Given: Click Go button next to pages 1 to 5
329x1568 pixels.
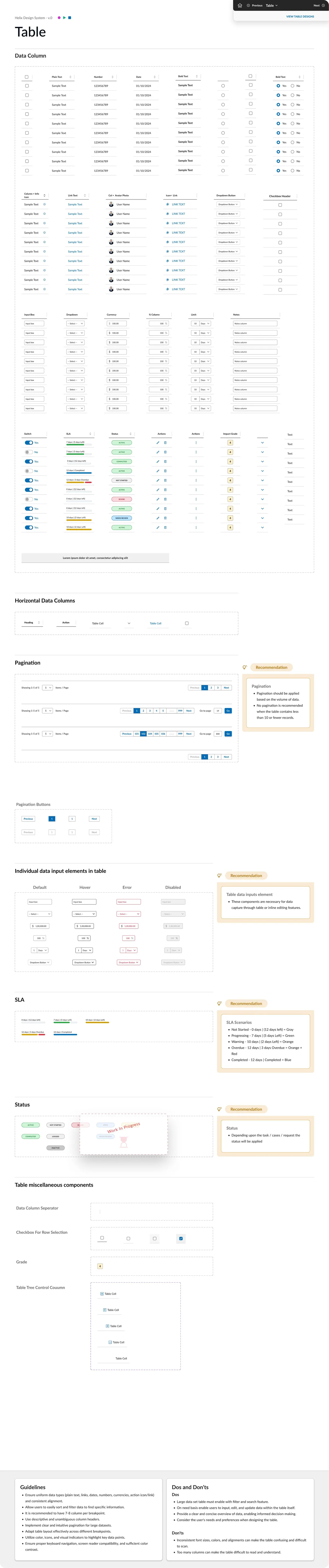Looking at the screenshot, I should tap(228, 710).
